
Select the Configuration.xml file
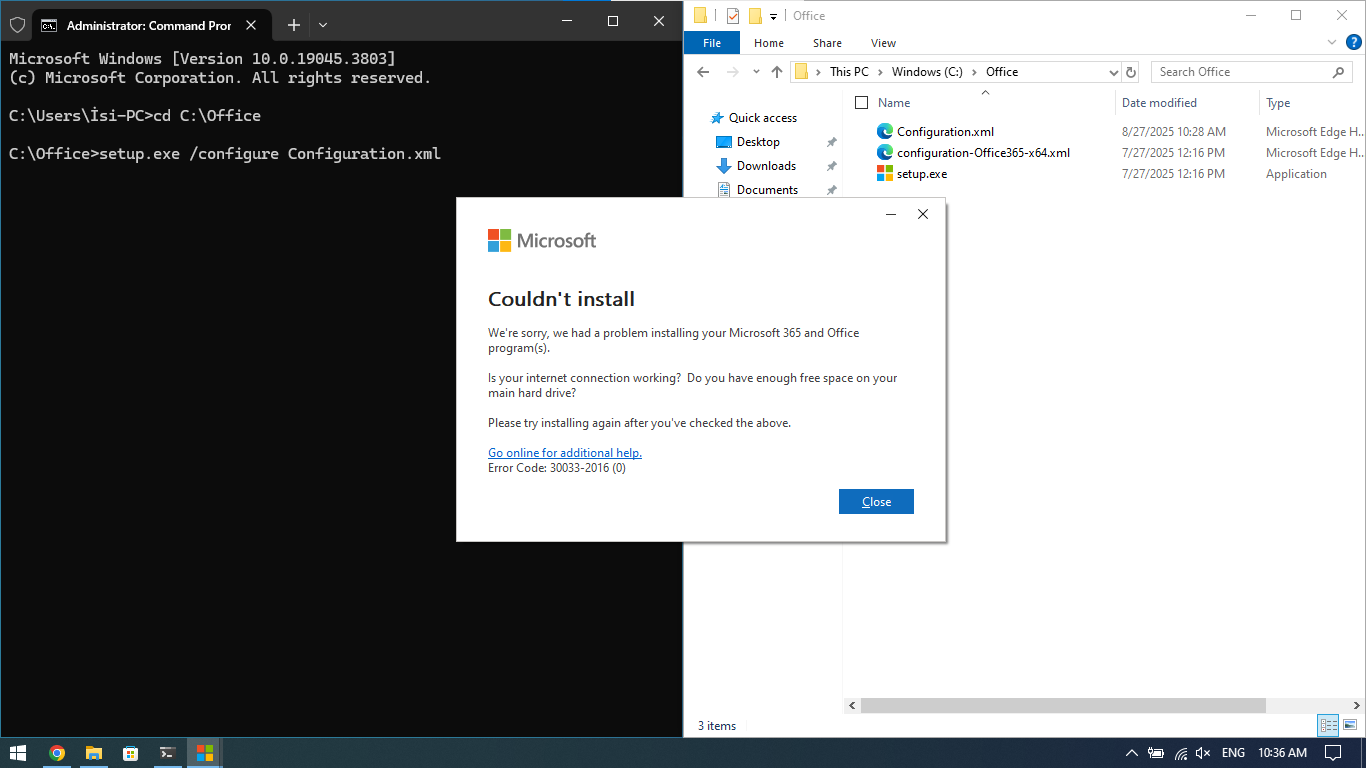(945, 132)
